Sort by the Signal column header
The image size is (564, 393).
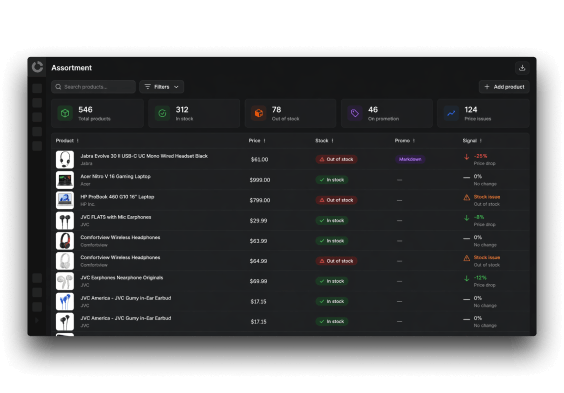pyautogui.click(x=472, y=141)
